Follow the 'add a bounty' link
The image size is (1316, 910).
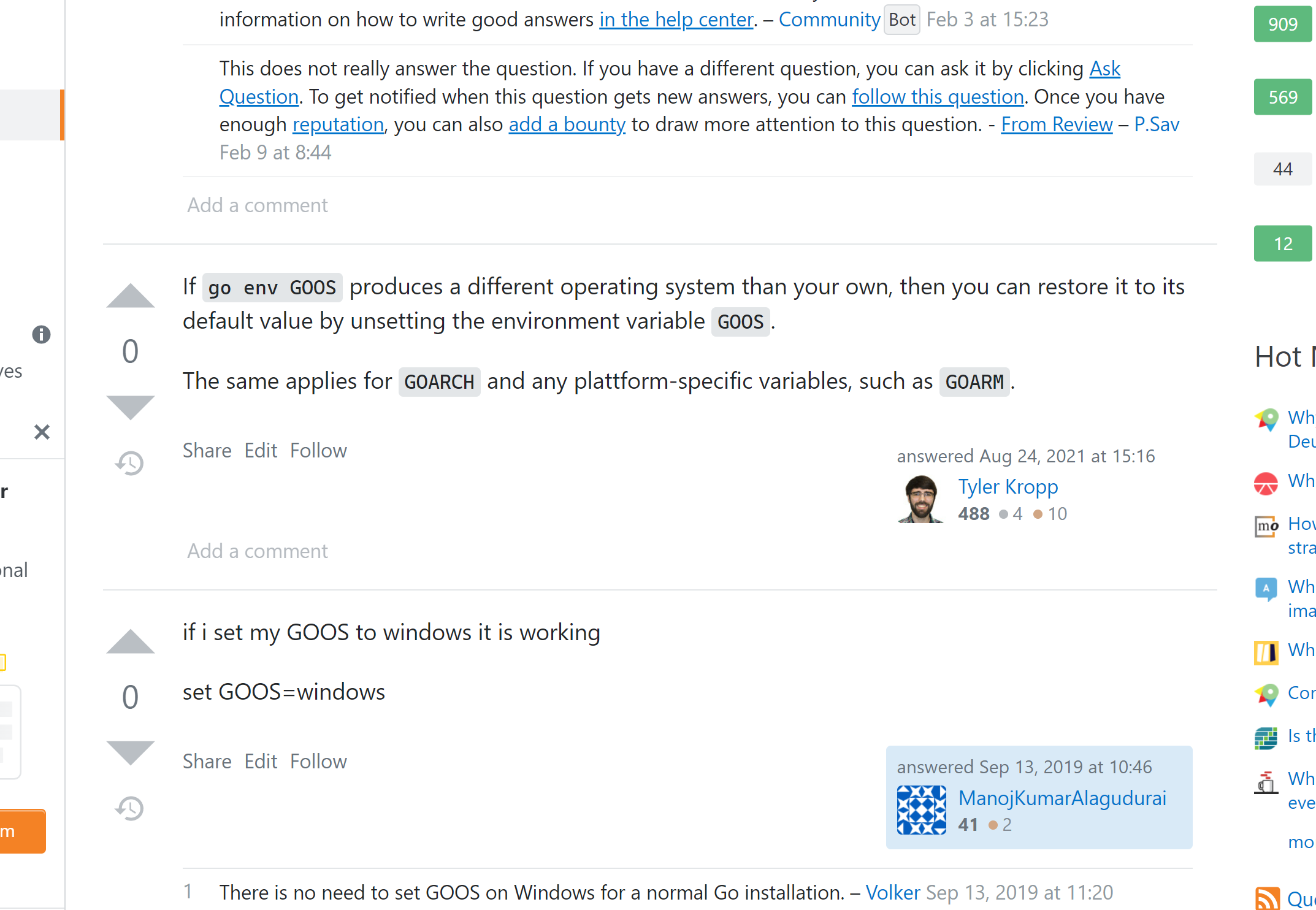[x=567, y=124]
